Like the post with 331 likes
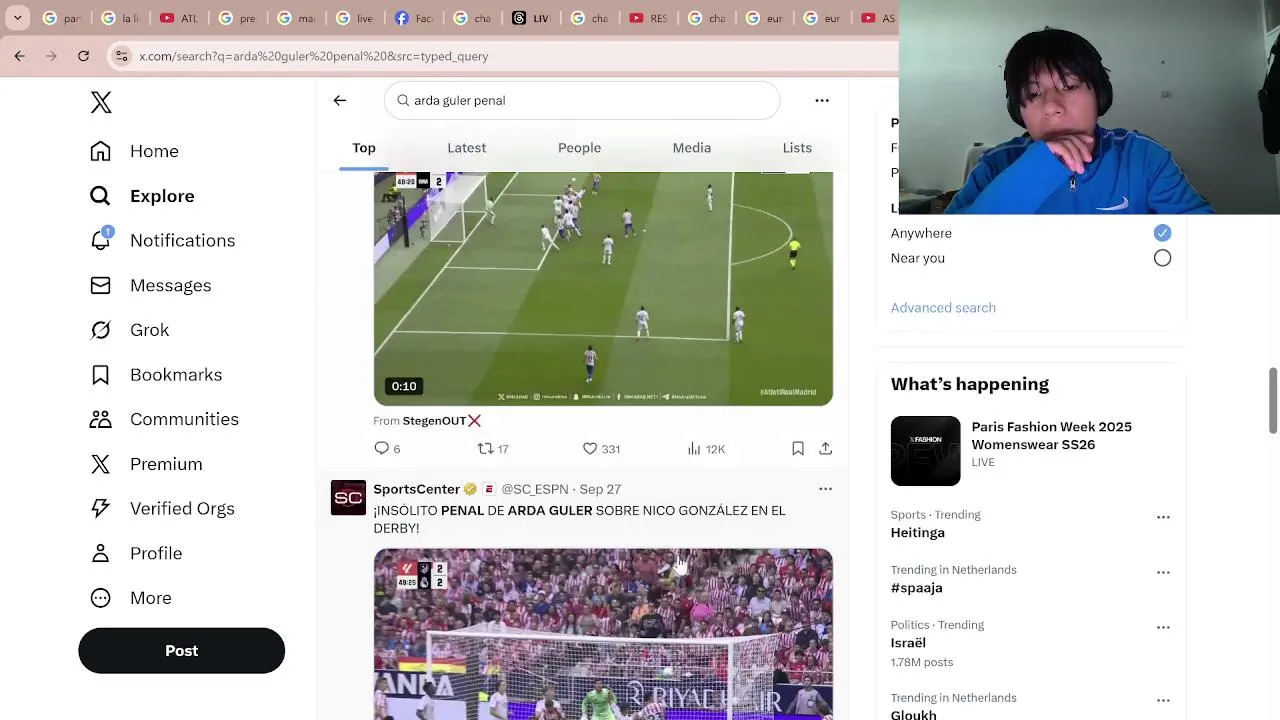 pyautogui.click(x=601, y=449)
